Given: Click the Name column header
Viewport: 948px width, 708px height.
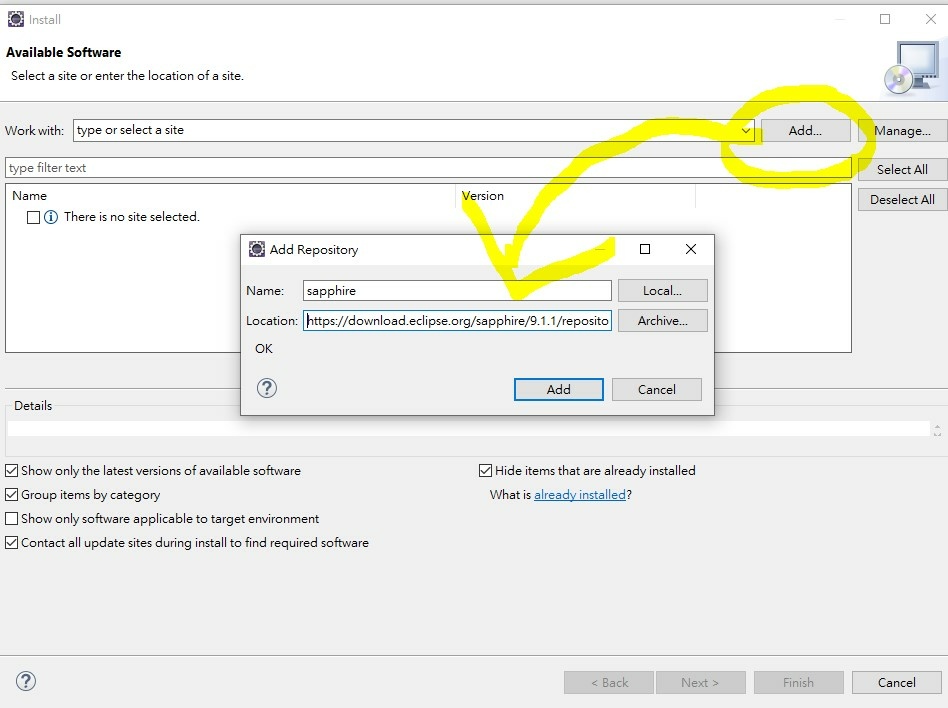Looking at the screenshot, I should click(x=230, y=196).
